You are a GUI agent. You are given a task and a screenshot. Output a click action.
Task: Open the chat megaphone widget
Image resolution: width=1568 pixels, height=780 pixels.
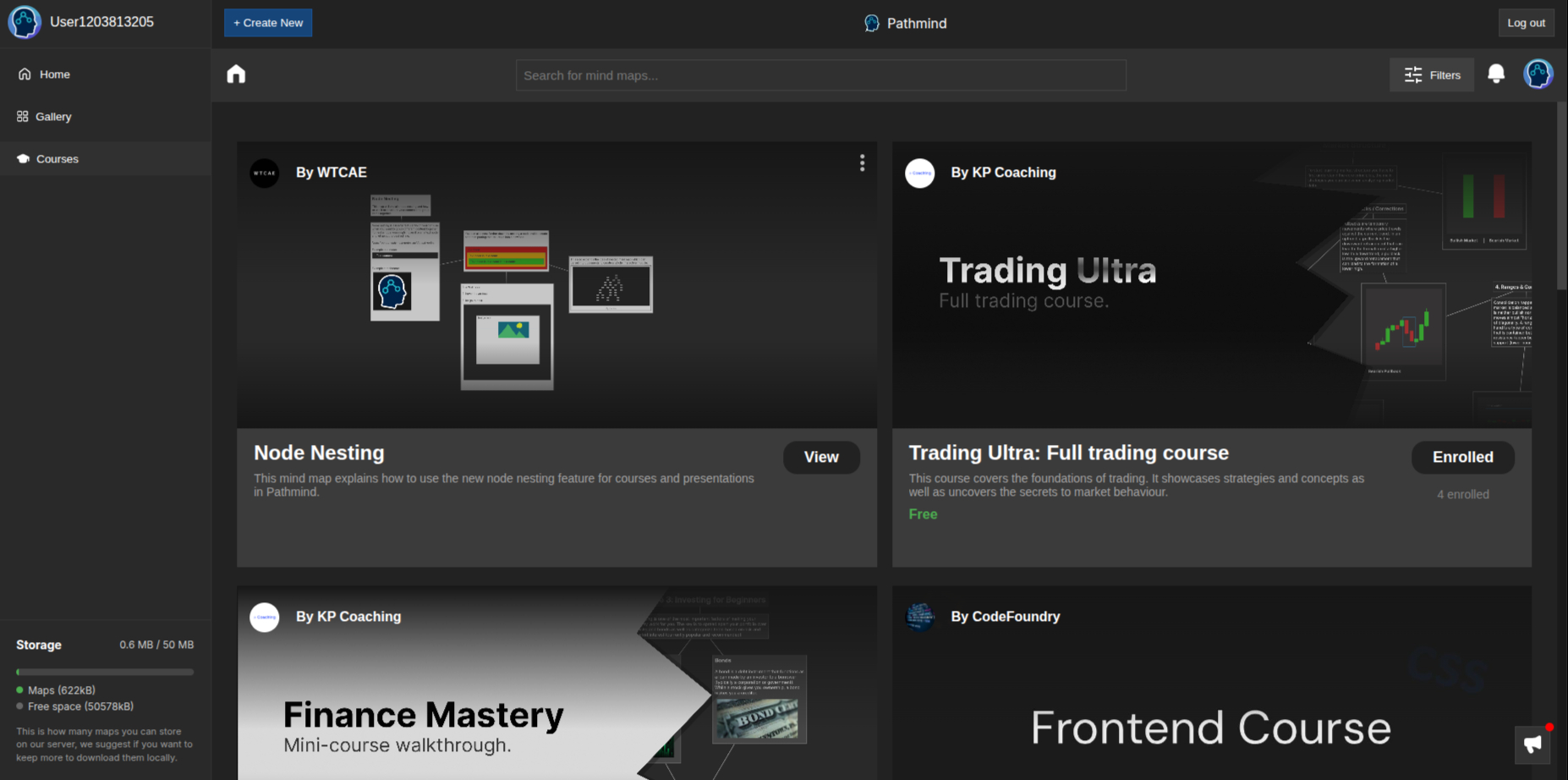[1532, 744]
